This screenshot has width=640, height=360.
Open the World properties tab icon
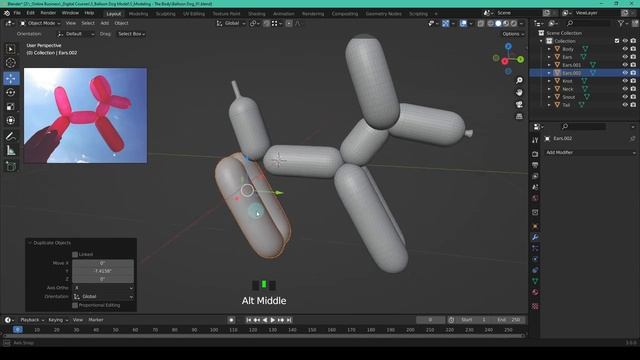tap(535, 198)
